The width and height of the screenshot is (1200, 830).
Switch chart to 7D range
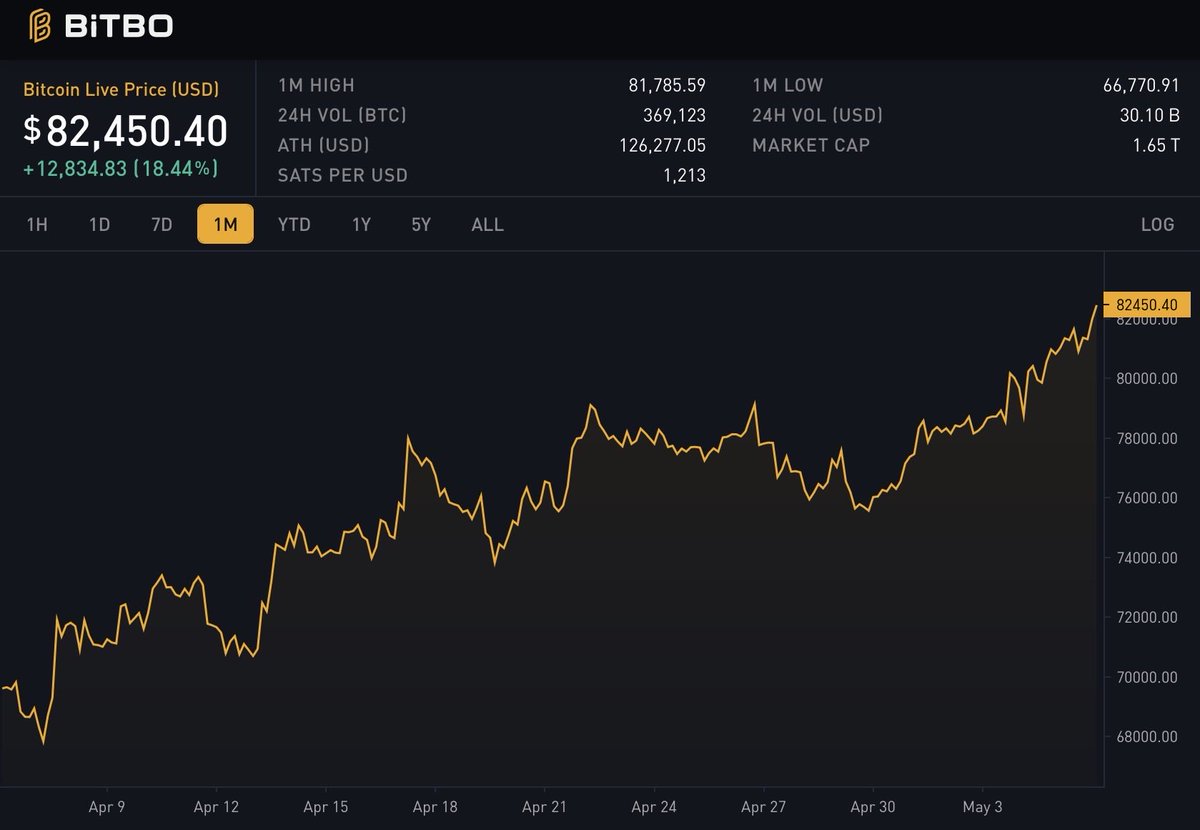[x=162, y=224]
